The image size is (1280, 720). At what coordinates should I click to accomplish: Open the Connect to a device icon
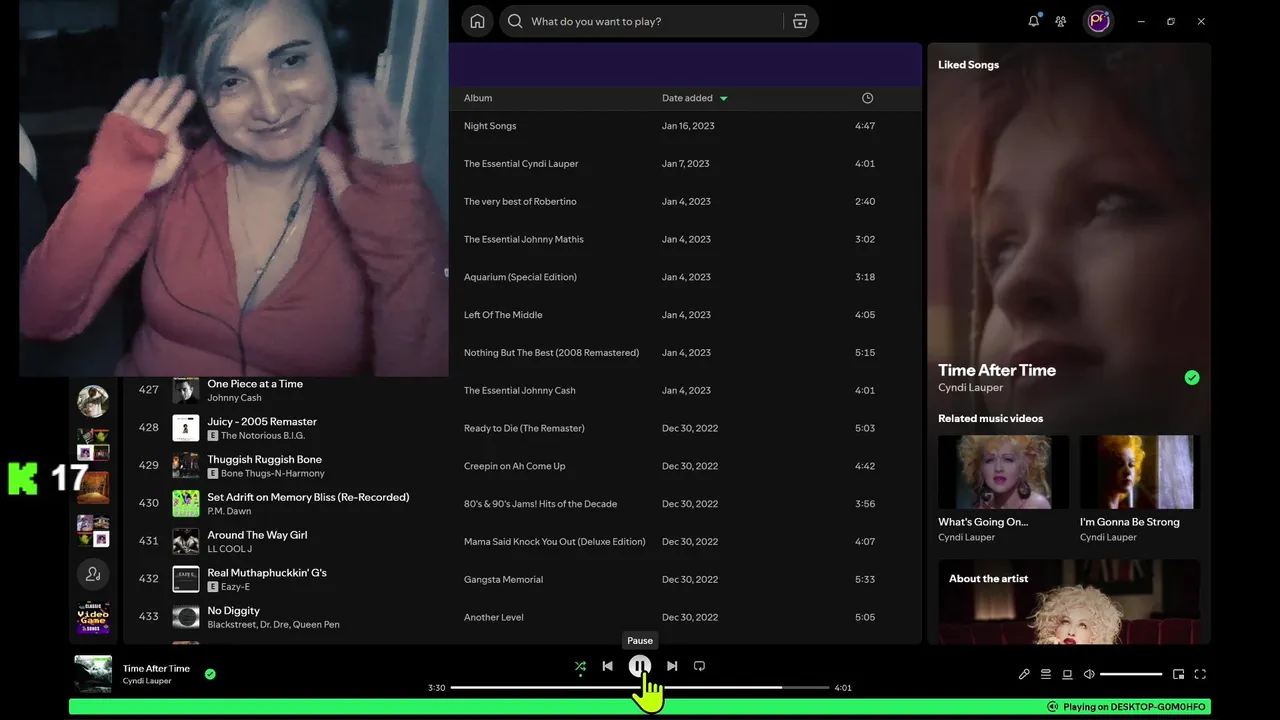coord(1067,674)
